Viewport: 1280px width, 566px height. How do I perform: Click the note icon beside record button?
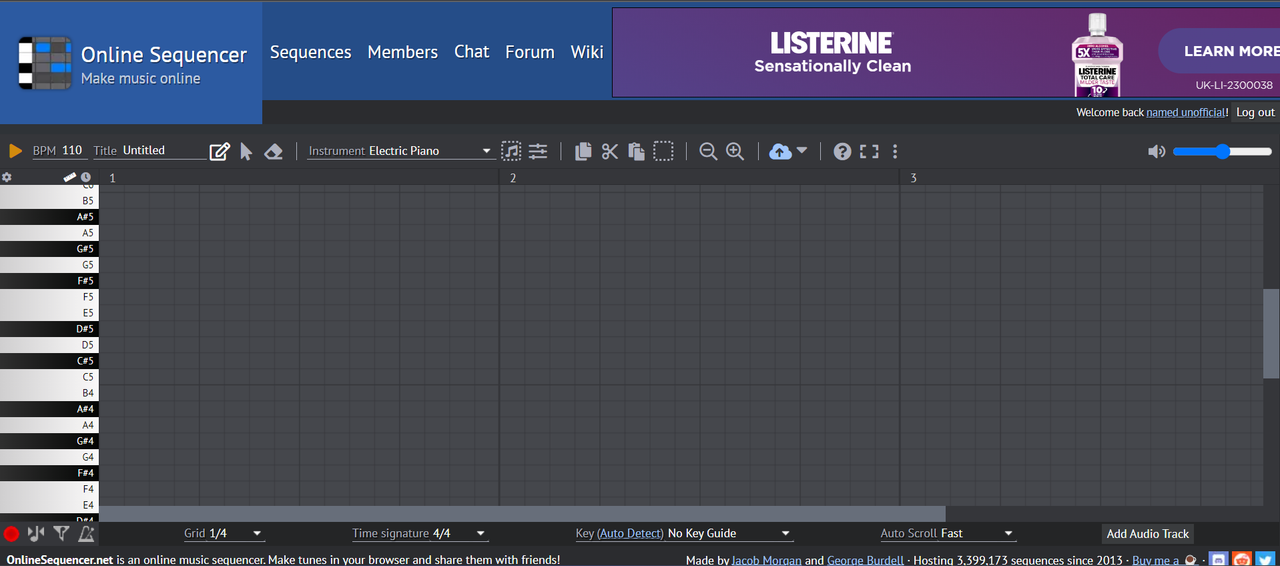tap(36, 534)
